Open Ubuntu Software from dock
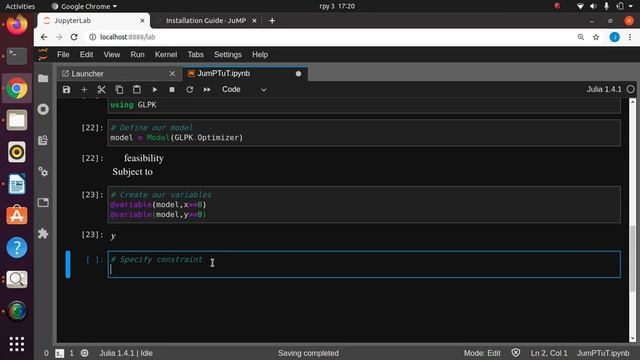This screenshot has height=360, width=640. pyautogui.click(x=17, y=215)
